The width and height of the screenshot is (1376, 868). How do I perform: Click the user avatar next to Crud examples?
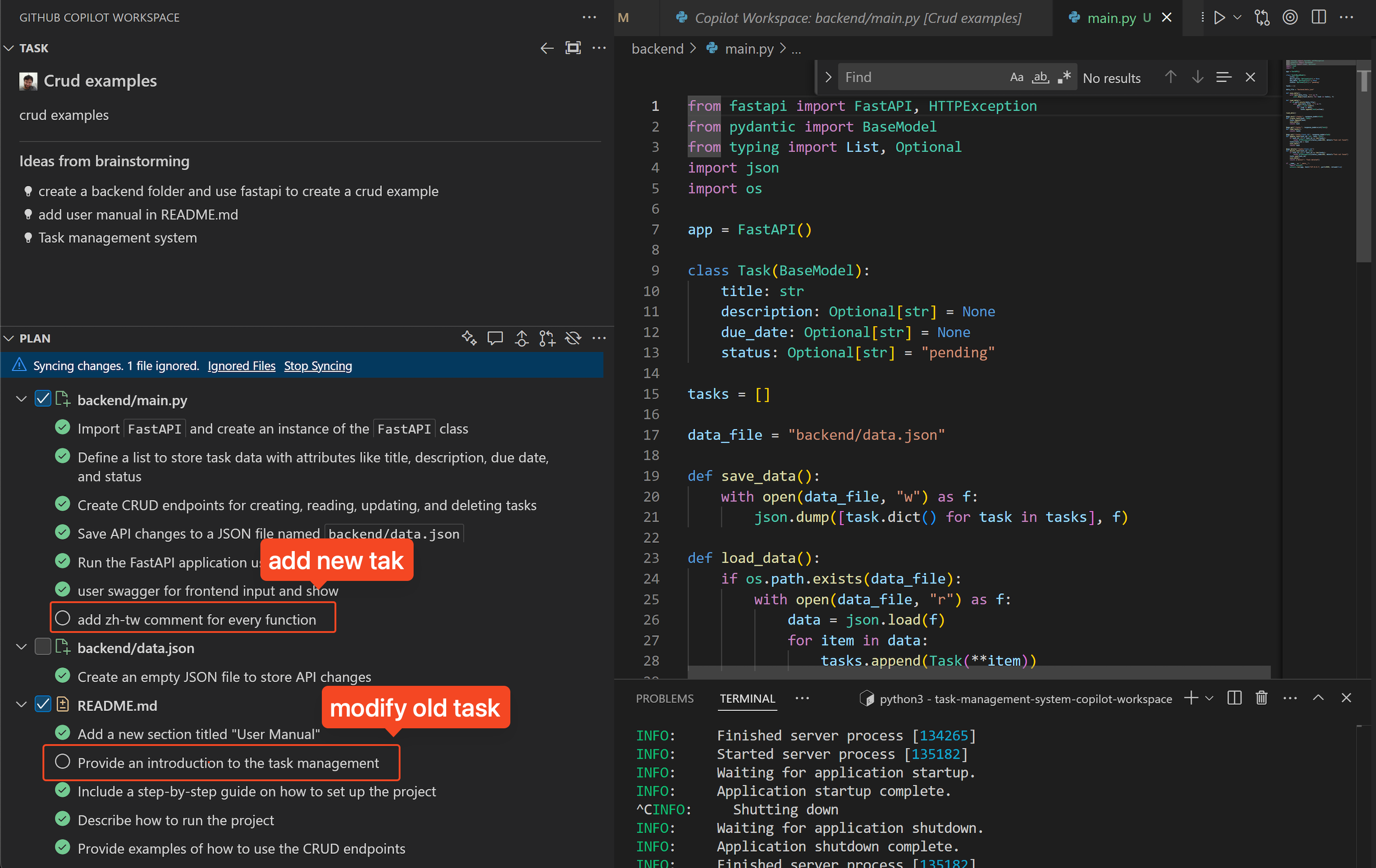(x=28, y=81)
